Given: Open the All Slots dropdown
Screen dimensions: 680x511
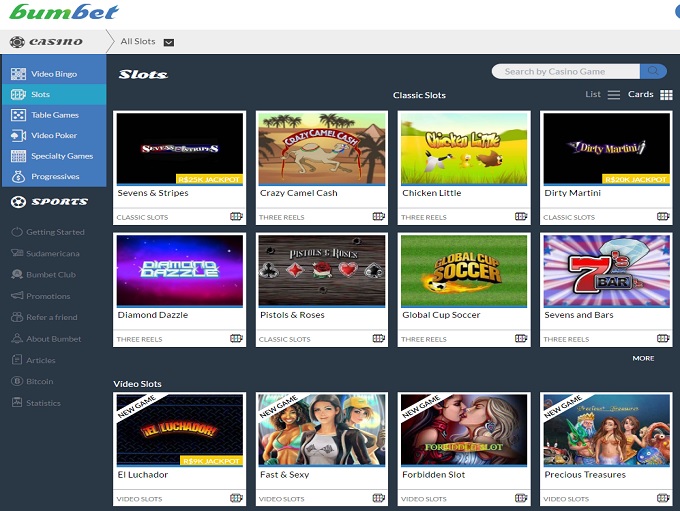Looking at the screenshot, I should click(168, 42).
